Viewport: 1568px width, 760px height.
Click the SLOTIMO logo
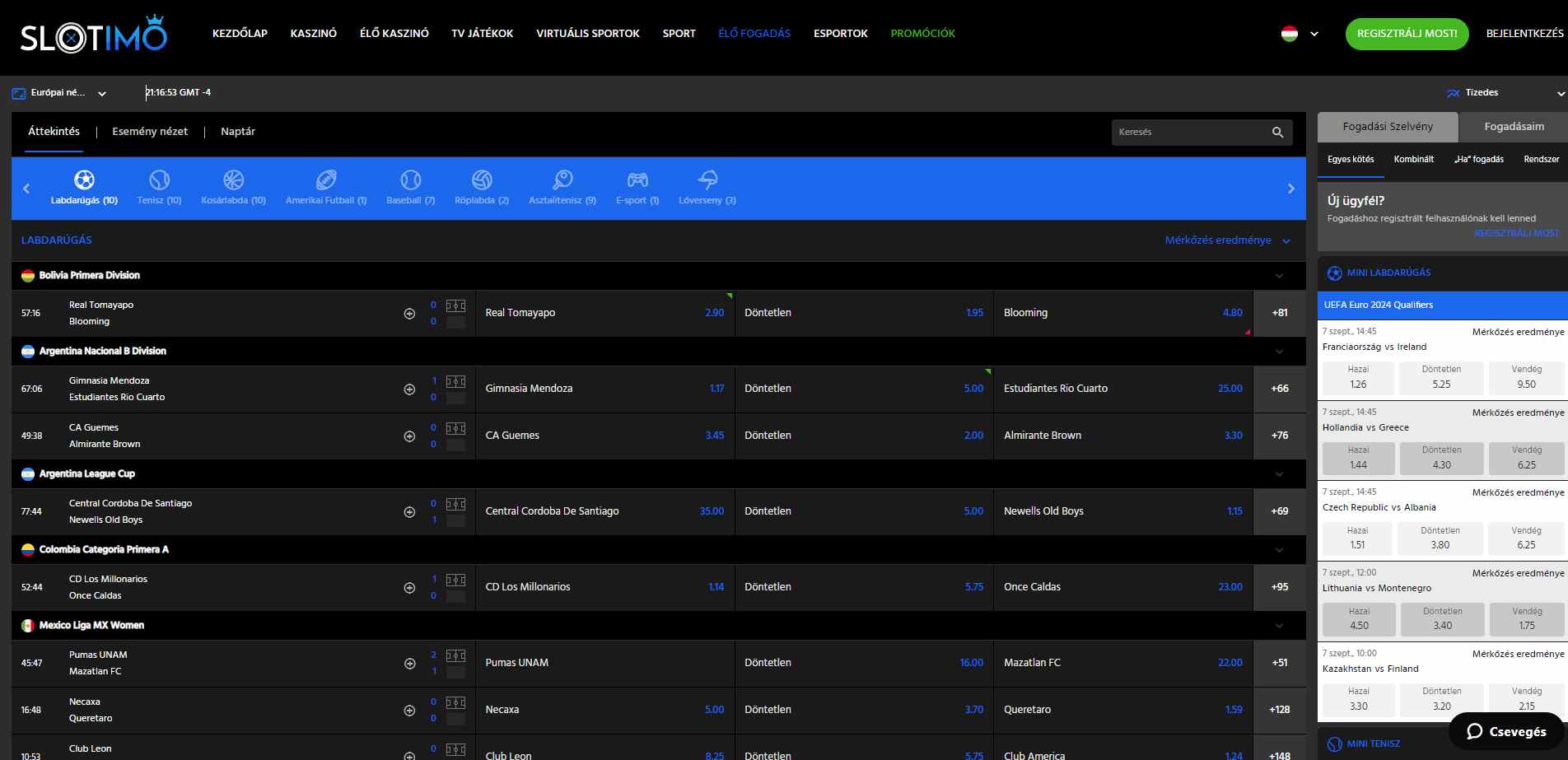(x=93, y=35)
